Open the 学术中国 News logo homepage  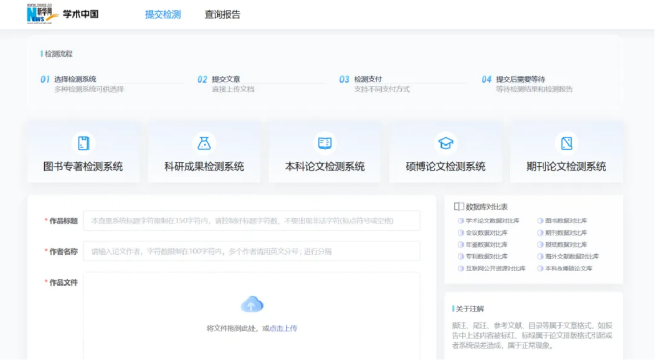(63, 14)
